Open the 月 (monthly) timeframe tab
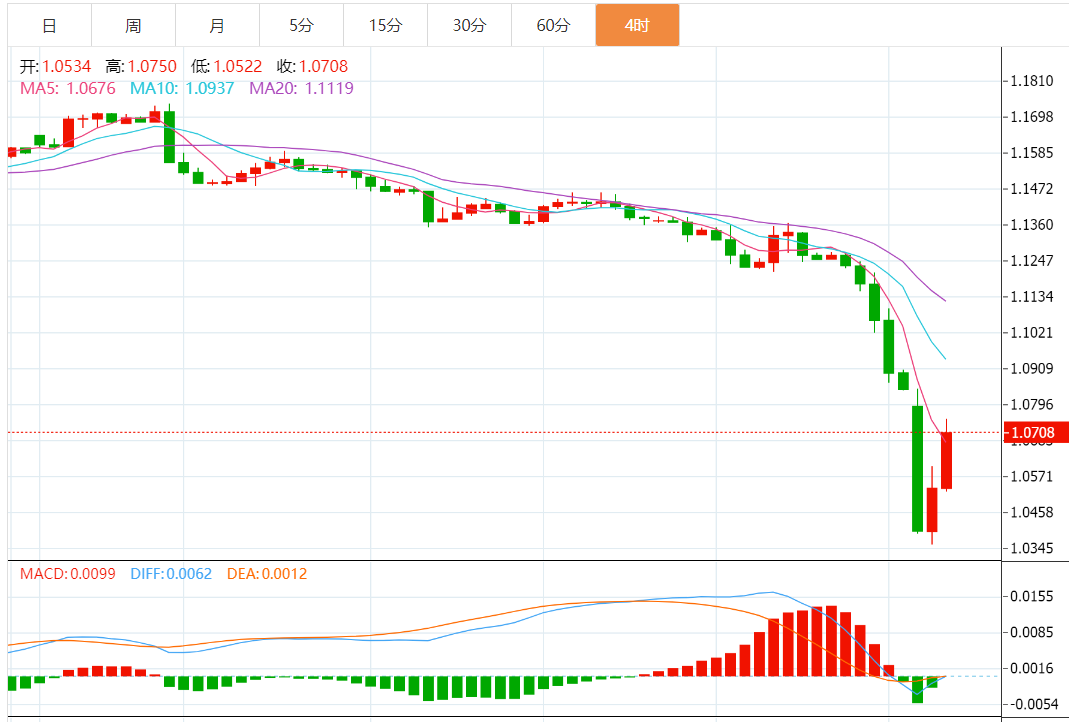 coord(217,25)
